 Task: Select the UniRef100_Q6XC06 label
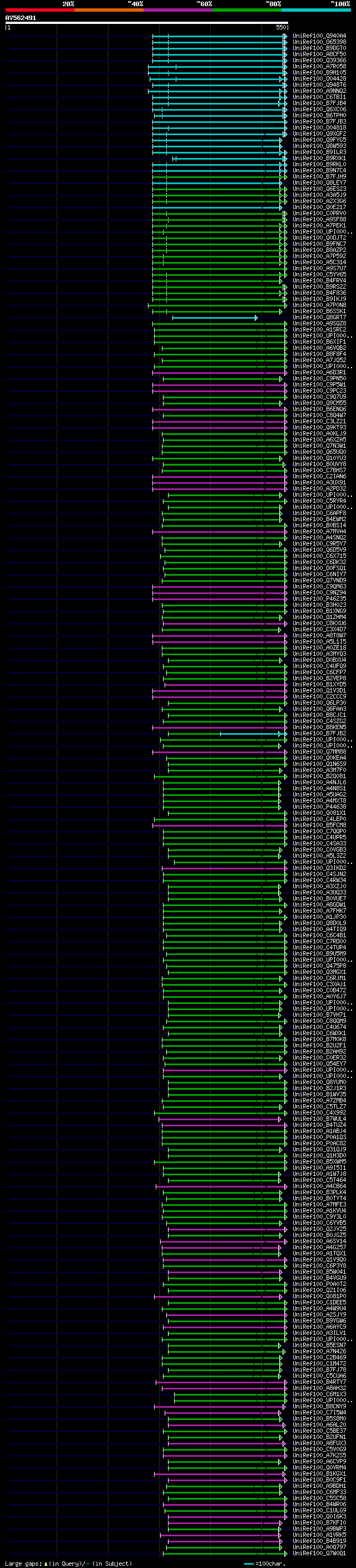click(x=319, y=109)
